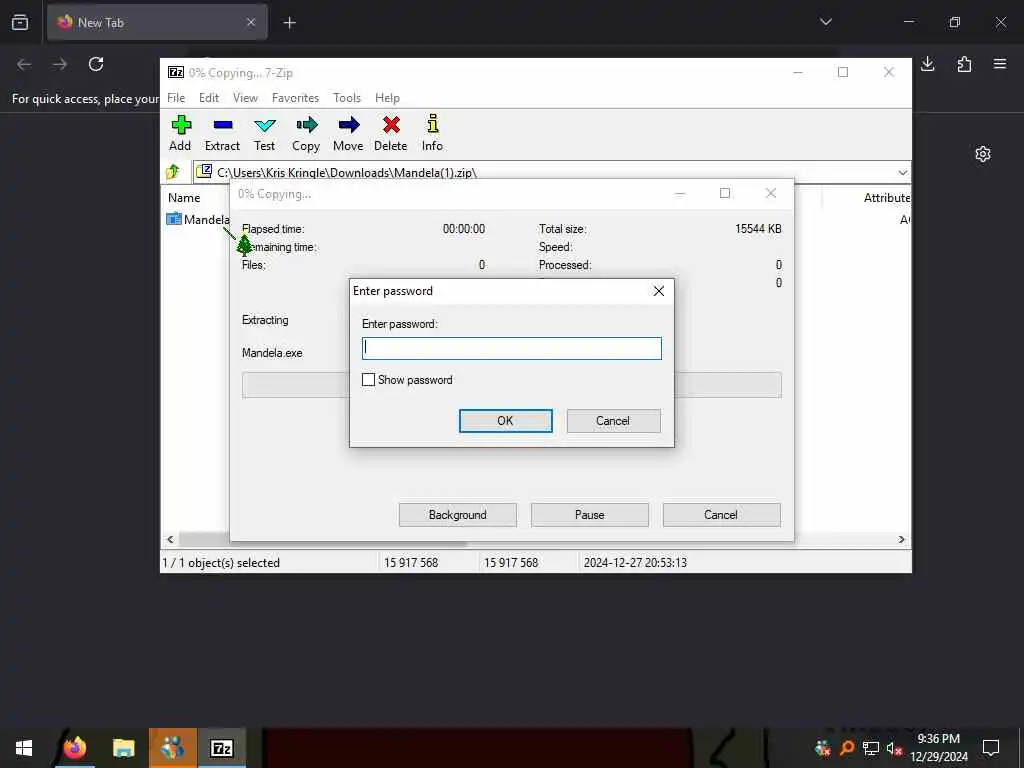Viewport: 1024px width, 768px height.
Task: Open the browser recent tabs view icon
Action: (20, 22)
